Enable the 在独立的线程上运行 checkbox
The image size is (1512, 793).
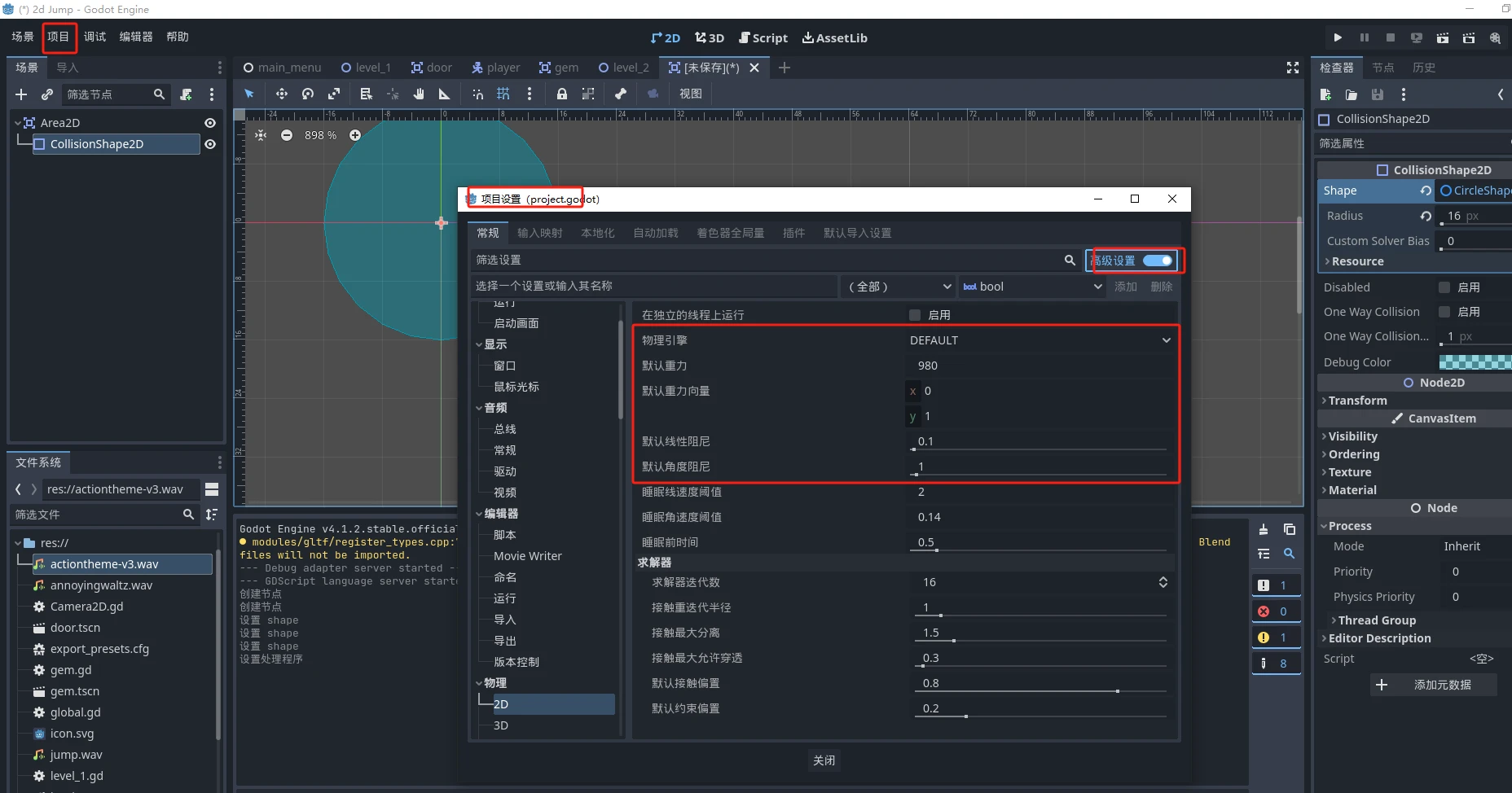tap(914, 314)
